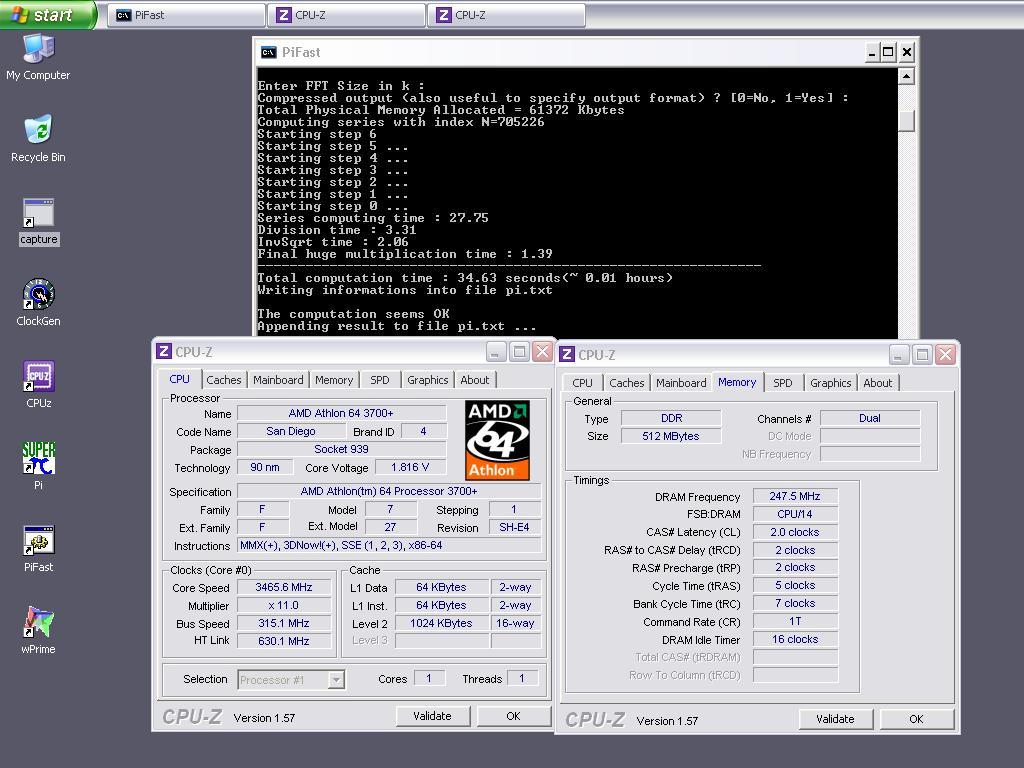Open the Mainboard tab in left CPU-Z

pyautogui.click(x=278, y=380)
